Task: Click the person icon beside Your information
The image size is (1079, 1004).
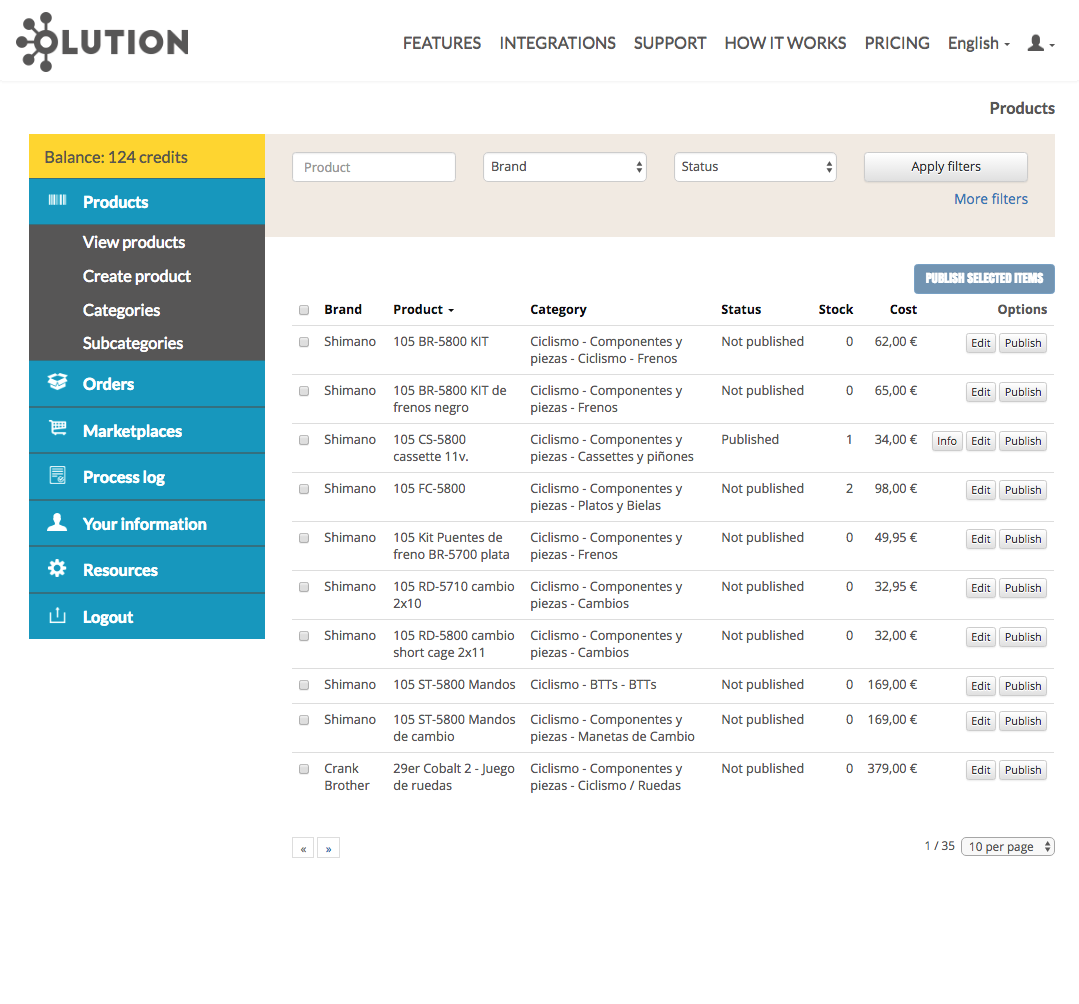Action: 57,522
